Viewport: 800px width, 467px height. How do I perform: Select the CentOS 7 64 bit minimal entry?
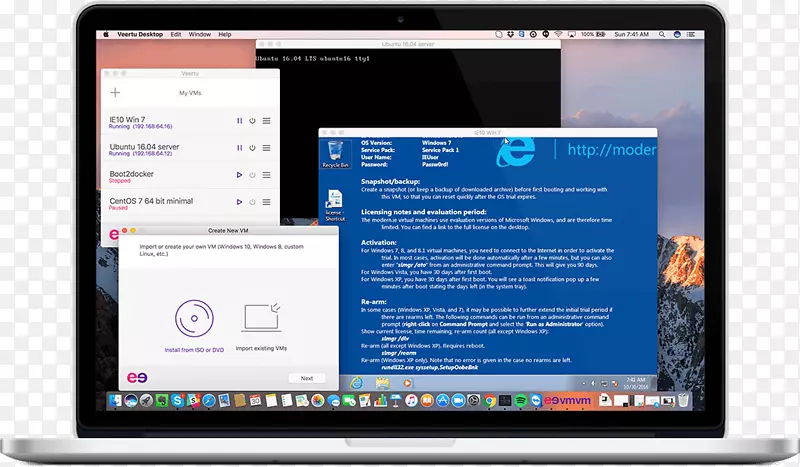point(190,203)
